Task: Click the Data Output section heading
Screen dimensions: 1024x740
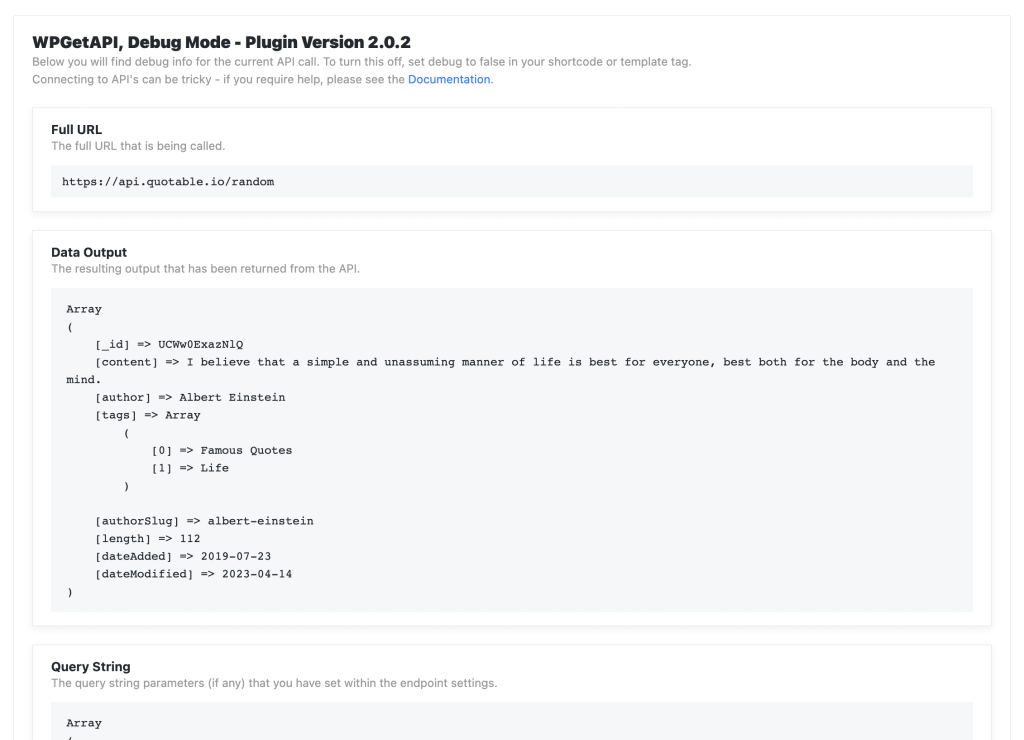Action: (x=89, y=253)
